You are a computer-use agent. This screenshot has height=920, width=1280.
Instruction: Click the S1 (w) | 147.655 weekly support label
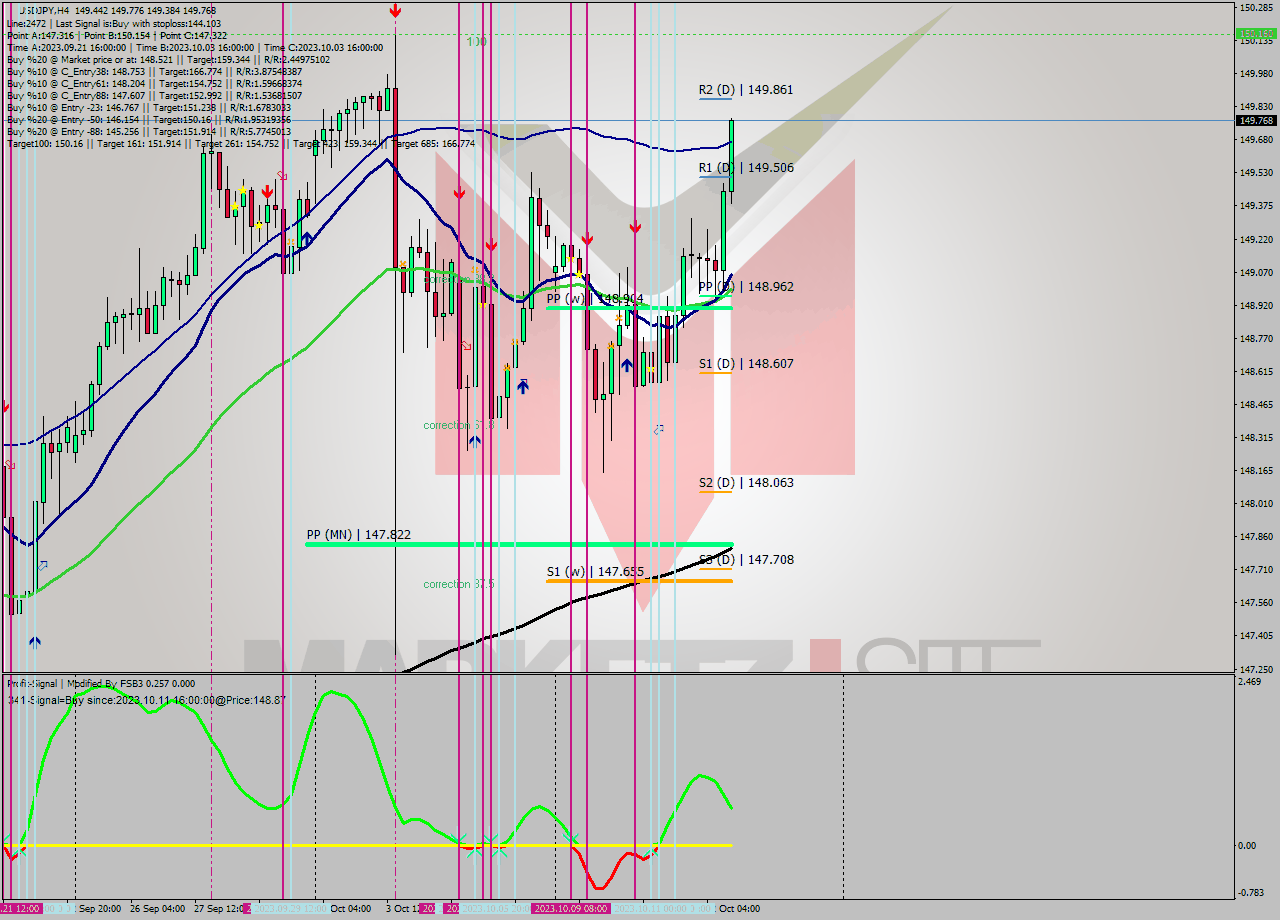595,573
